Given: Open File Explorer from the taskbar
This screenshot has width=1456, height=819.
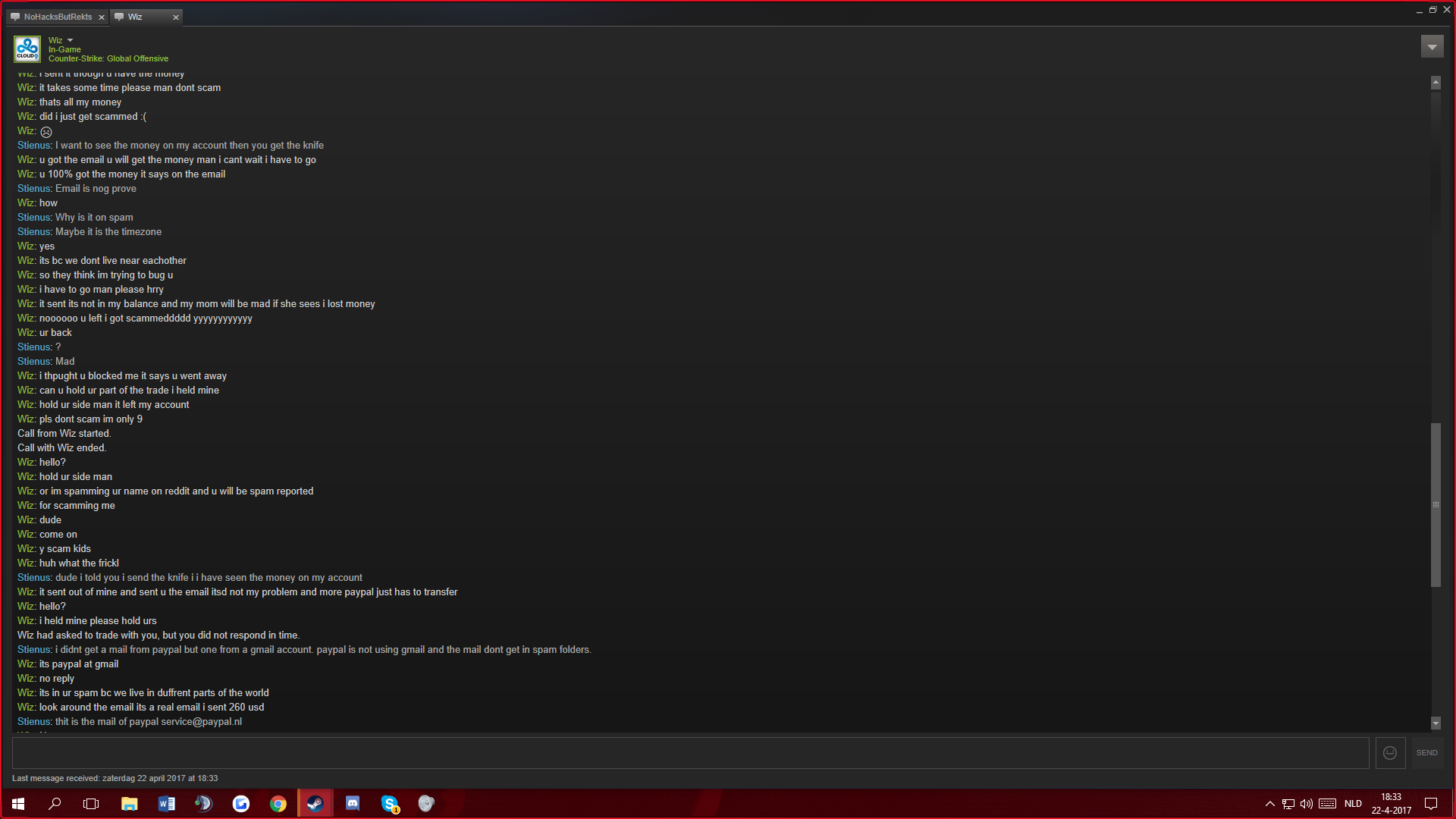Looking at the screenshot, I should pos(130,804).
